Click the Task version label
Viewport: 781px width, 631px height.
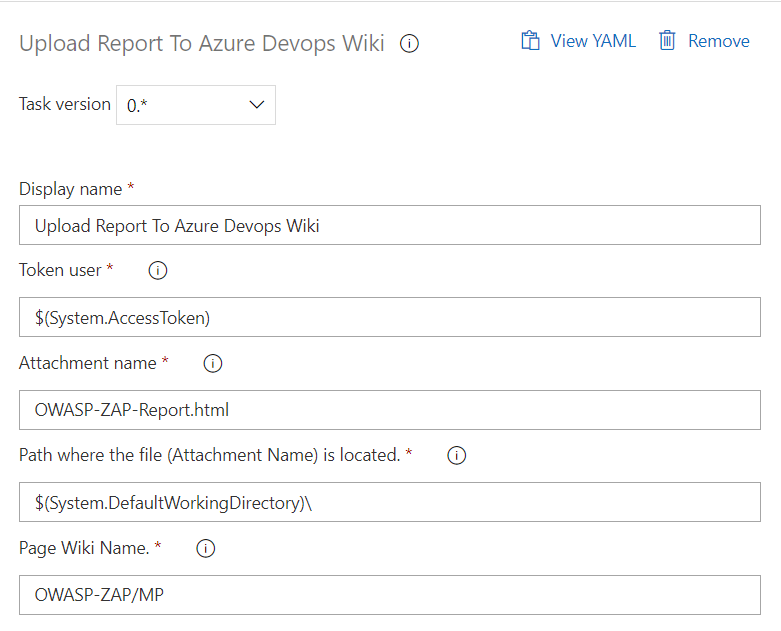click(x=65, y=104)
